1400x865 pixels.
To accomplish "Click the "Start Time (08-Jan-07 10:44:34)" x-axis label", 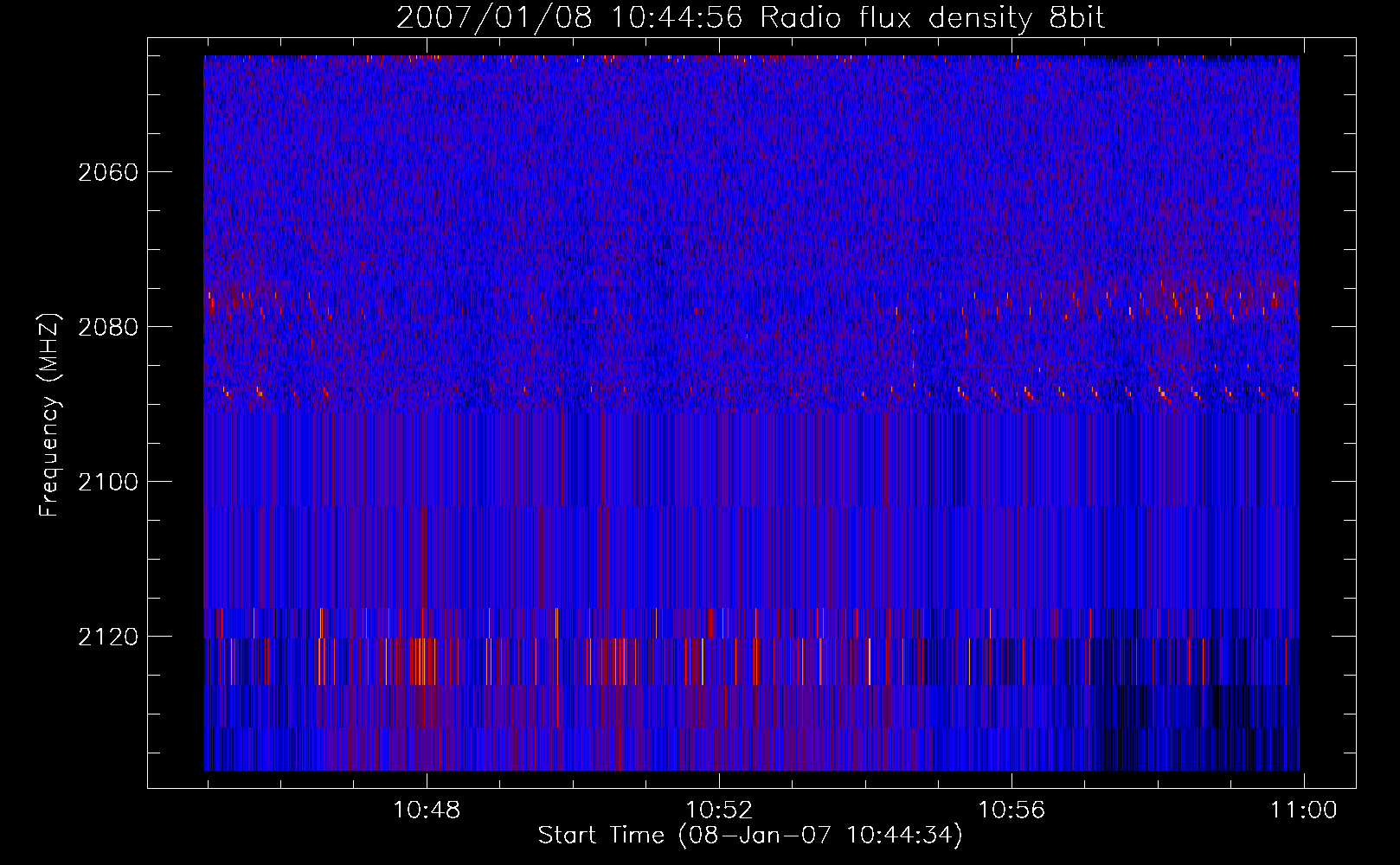I will click(x=750, y=836).
